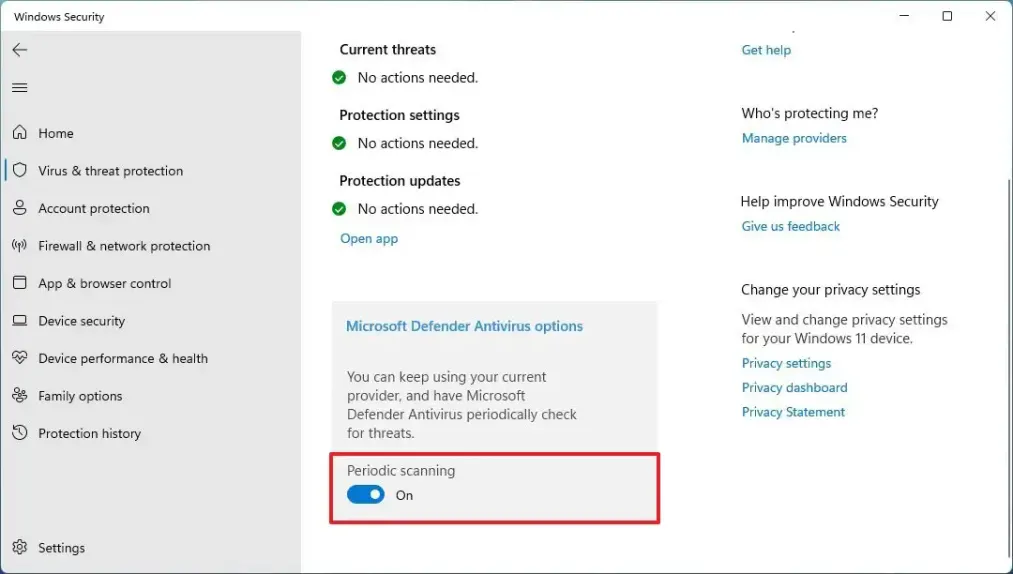Collapse Microsoft Defender Antivirus options section
The image size is (1013, 574).
click(x=464, y=326)
